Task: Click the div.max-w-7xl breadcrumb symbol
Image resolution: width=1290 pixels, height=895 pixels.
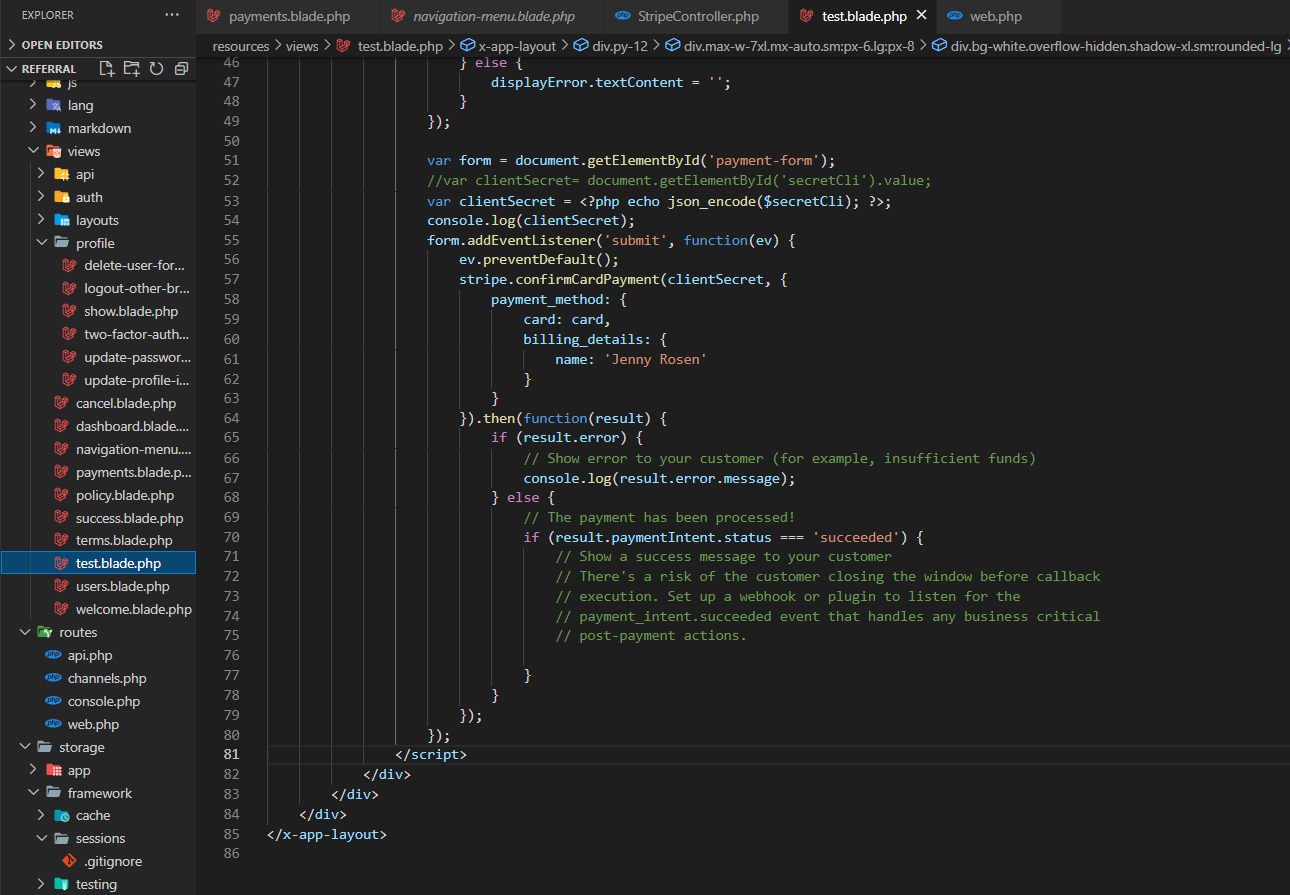Action: 799,46
